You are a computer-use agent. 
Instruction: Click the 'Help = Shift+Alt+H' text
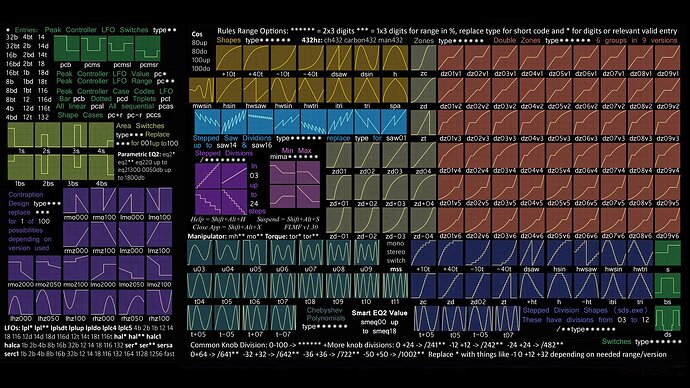[219, 219]
